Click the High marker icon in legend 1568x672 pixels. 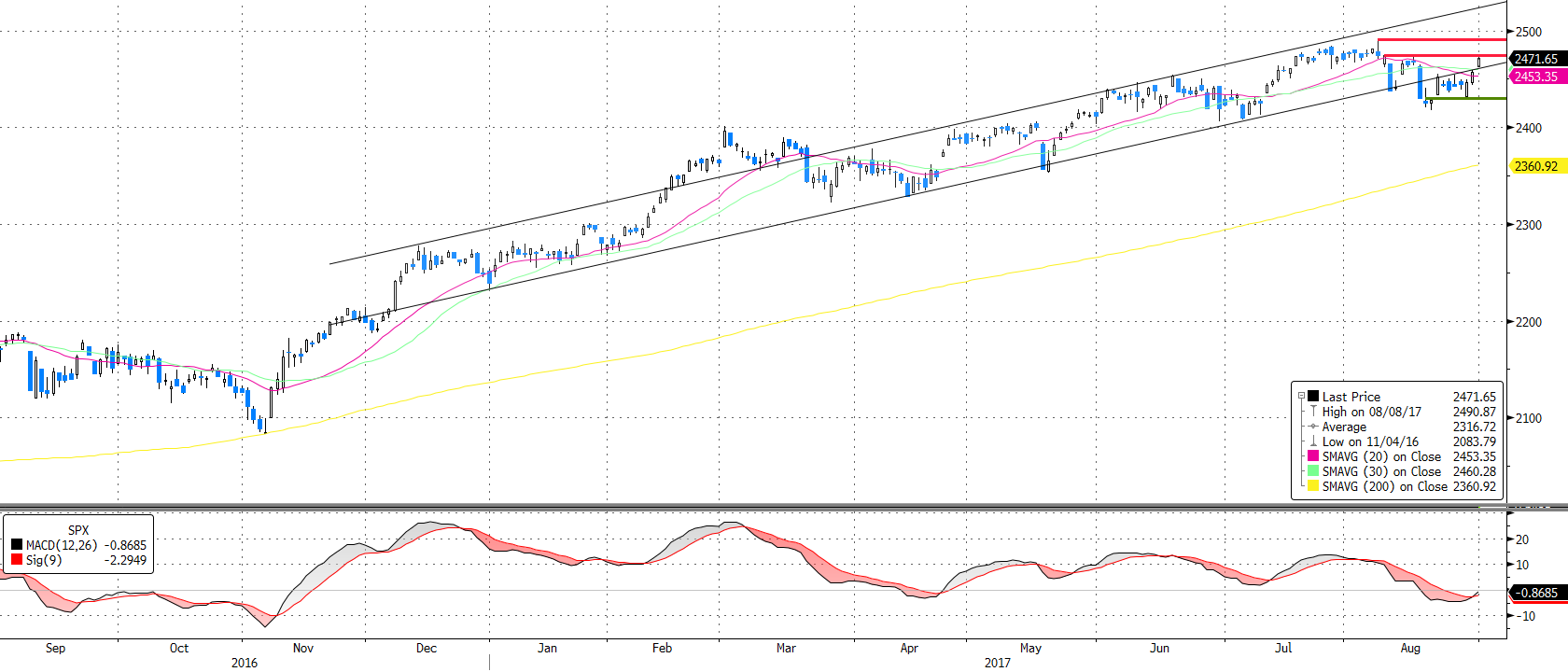coord(1313,411)
